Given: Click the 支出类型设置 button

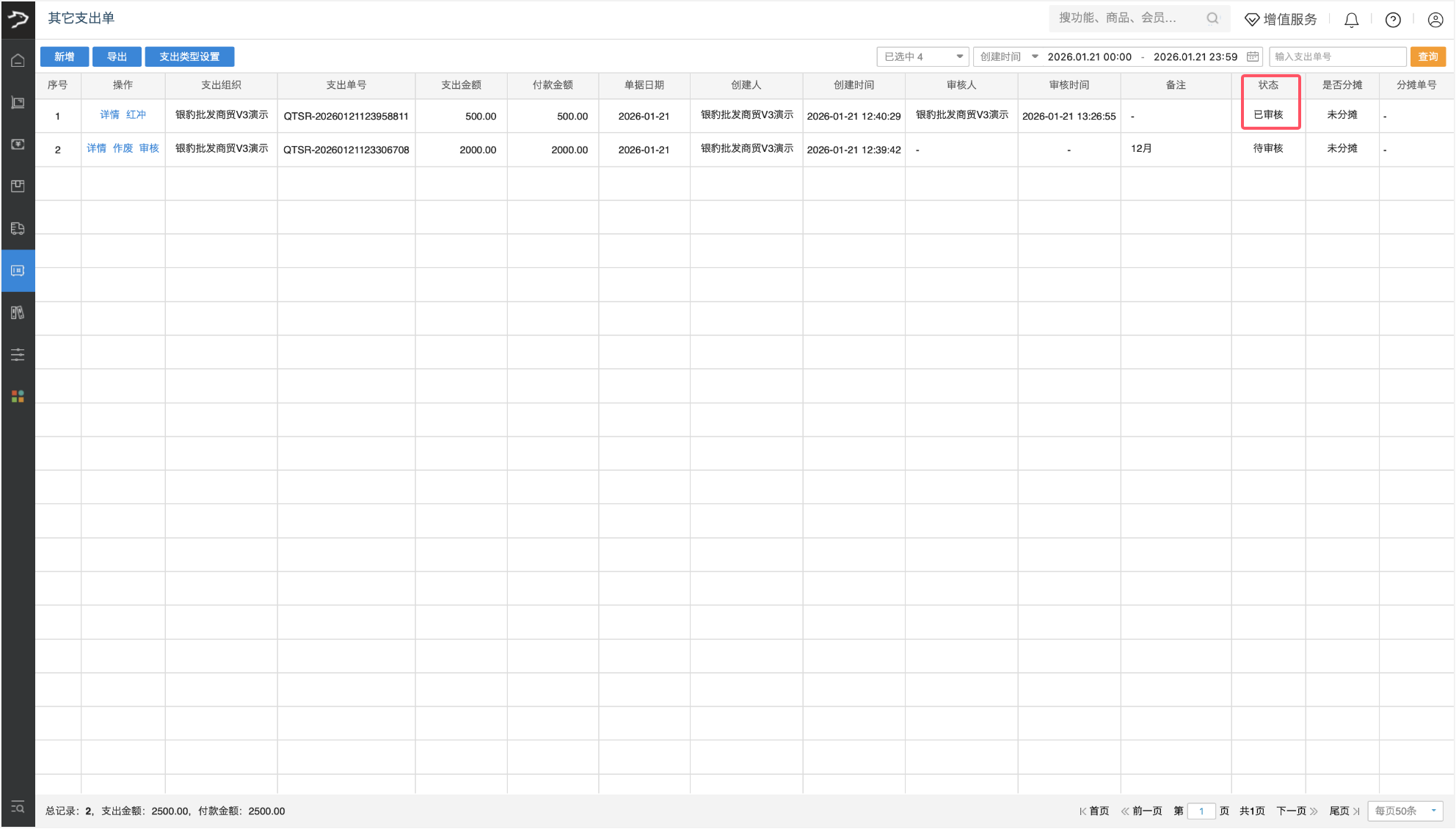Looking at the screenshot, I should (x=189, y=56).
